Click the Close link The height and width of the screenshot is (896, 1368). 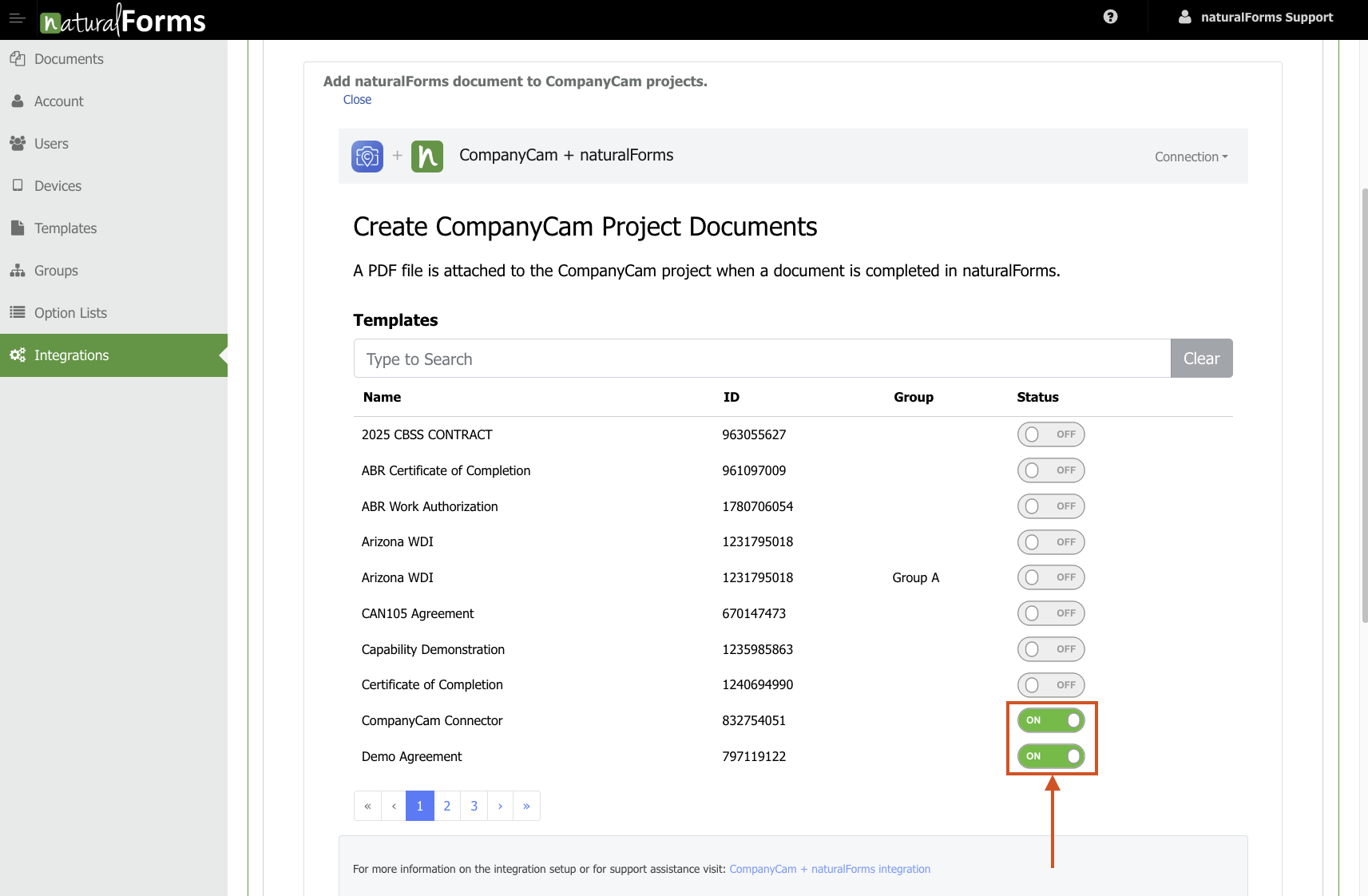[x=357, y=100]
